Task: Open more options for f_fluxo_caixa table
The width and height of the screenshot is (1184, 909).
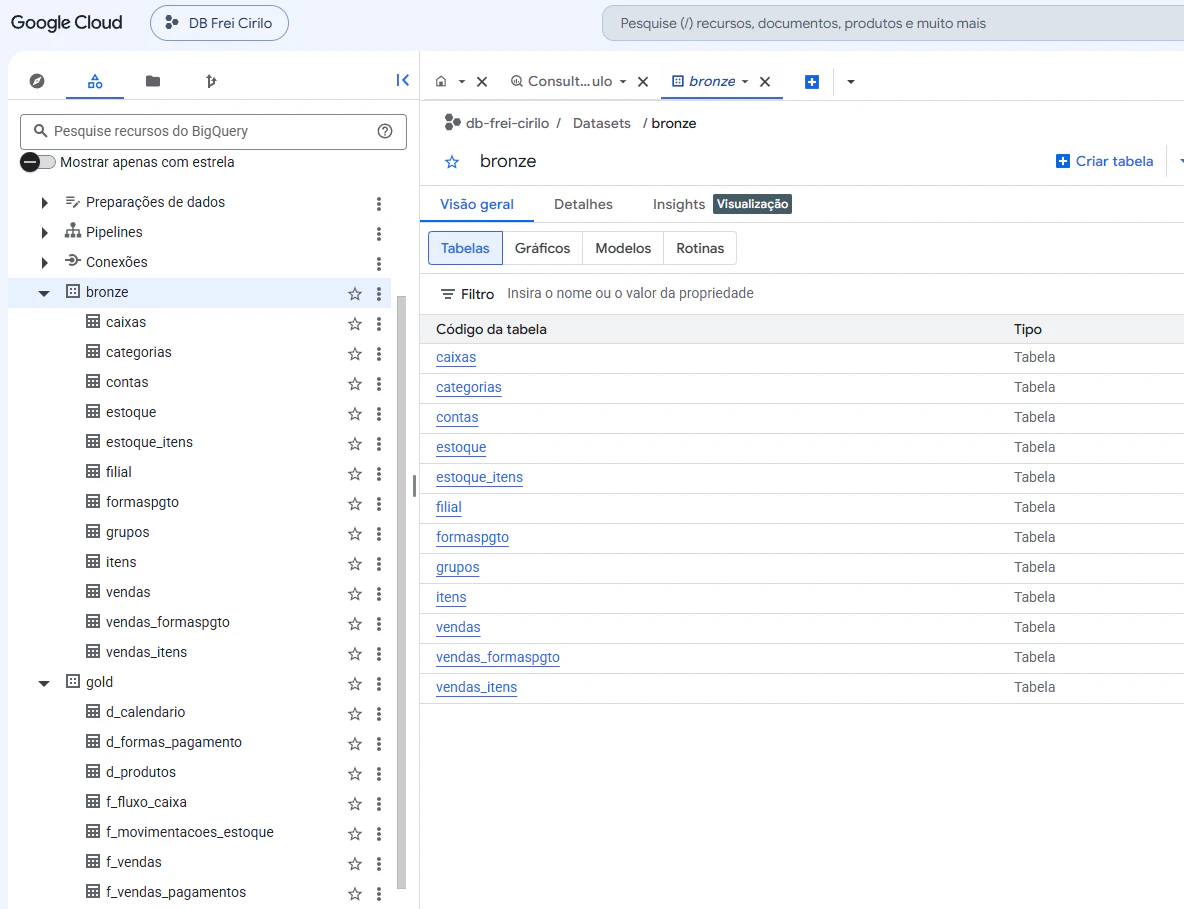Action: 379,803
